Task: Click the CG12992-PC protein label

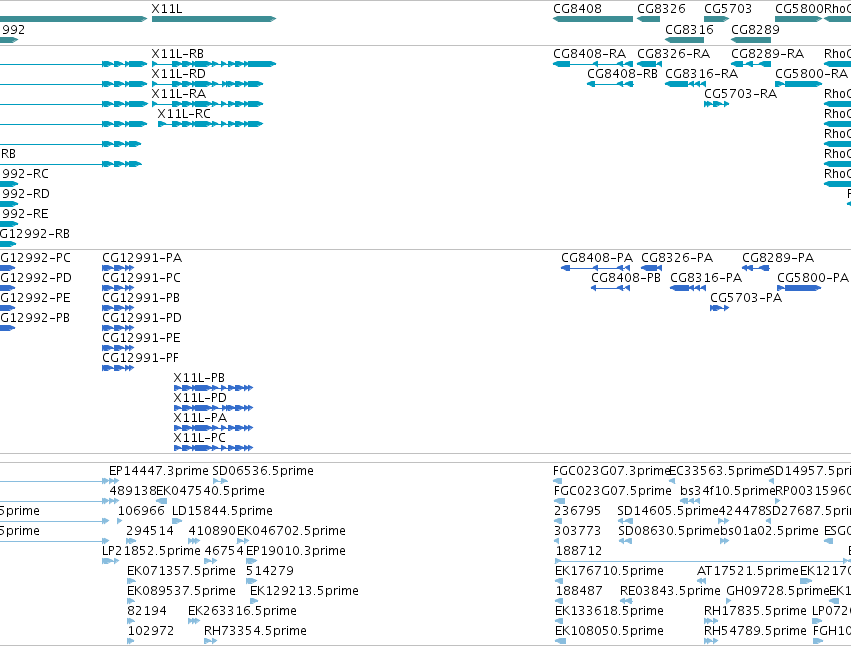Action: point(35,258)
